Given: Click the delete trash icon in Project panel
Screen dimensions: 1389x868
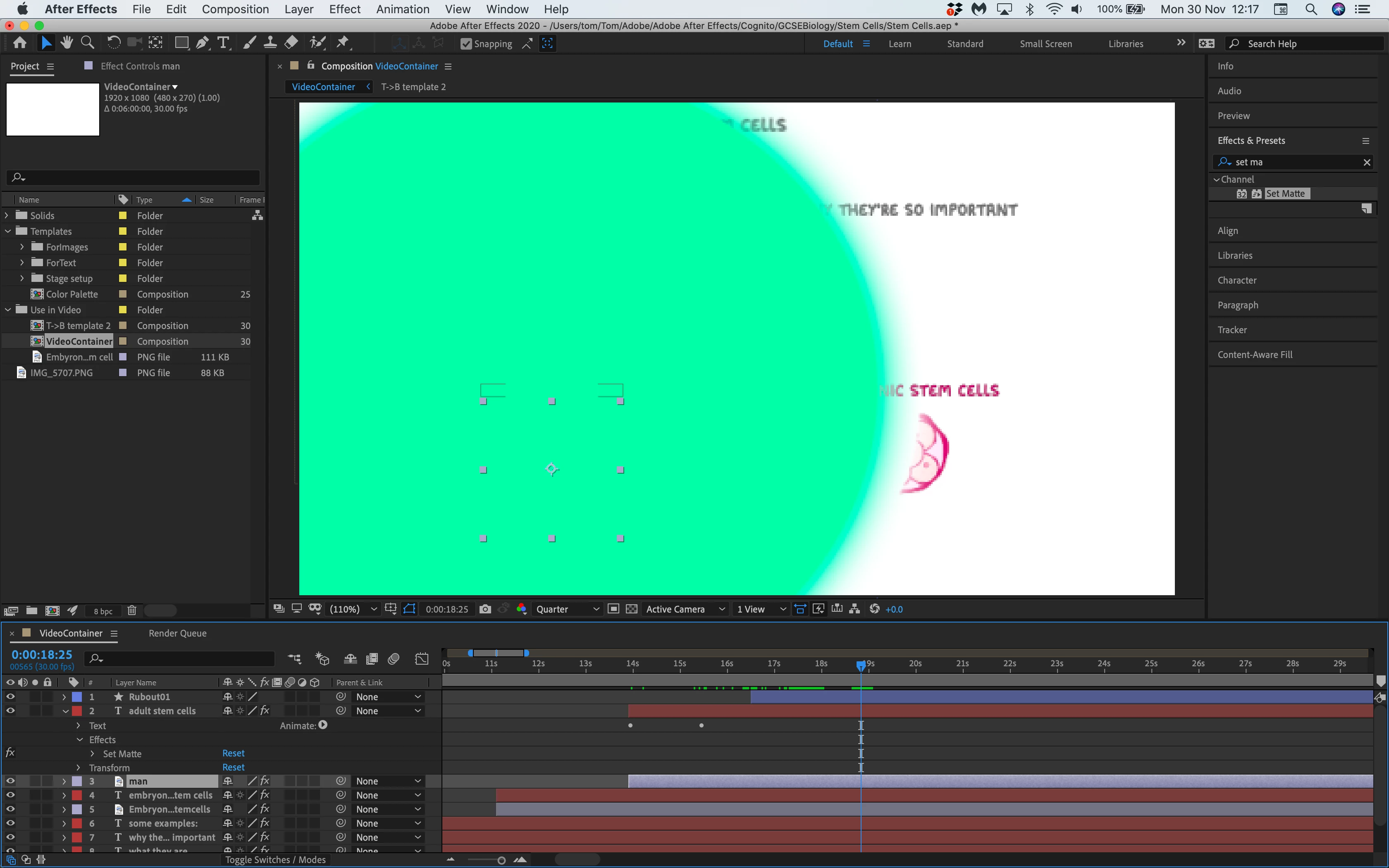Looking at the screenshot, I should coord(131,610).
